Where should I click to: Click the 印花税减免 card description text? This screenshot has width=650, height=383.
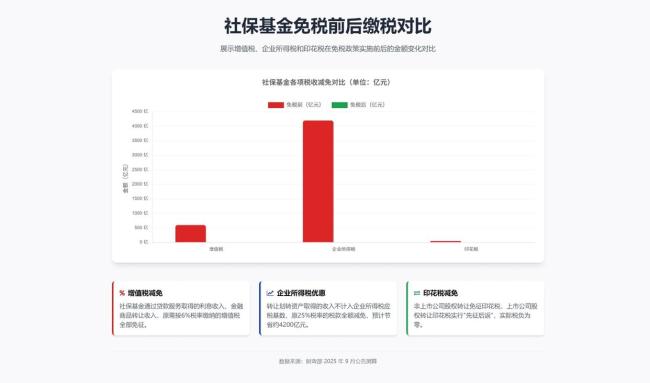pyautogui.click(x=476, y=315)
